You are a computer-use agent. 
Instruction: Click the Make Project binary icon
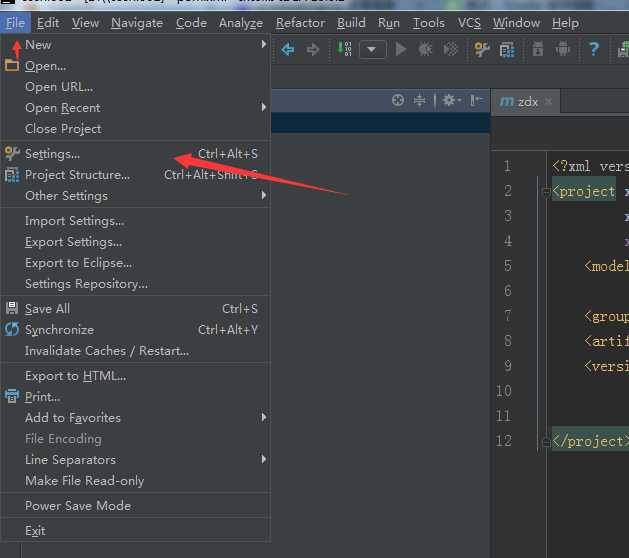(344, 49)
